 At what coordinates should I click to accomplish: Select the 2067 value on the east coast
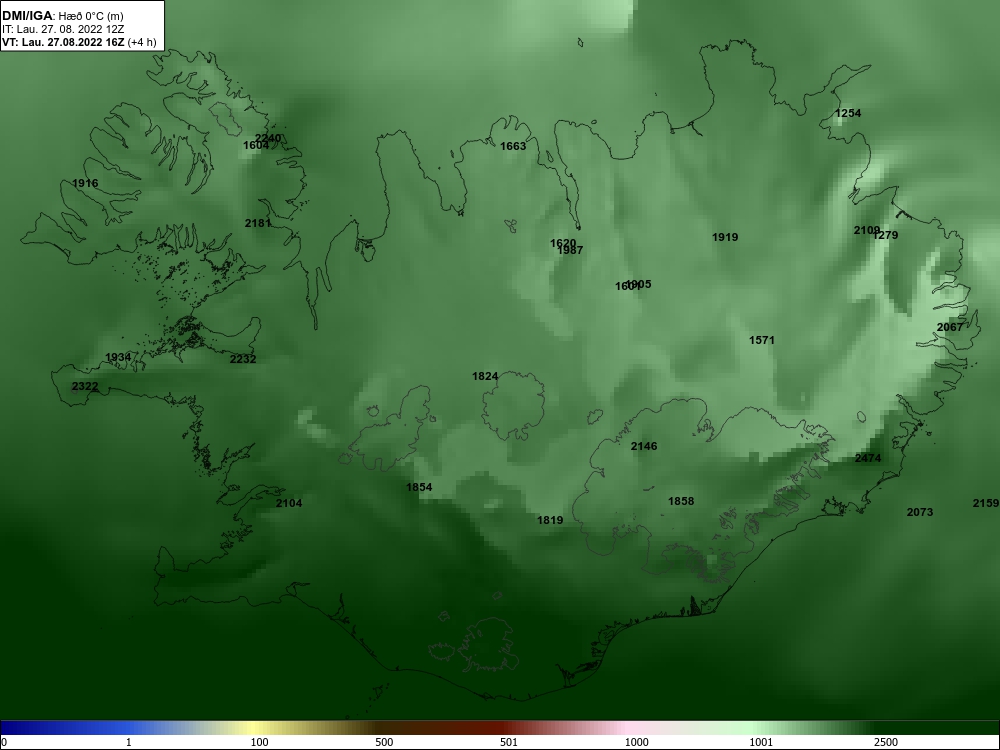(x=950, y=327)
